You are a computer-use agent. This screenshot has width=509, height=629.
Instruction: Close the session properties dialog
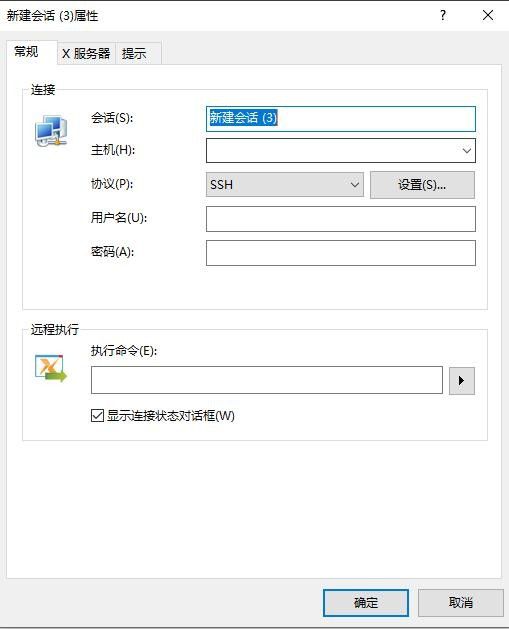(488, 15)
